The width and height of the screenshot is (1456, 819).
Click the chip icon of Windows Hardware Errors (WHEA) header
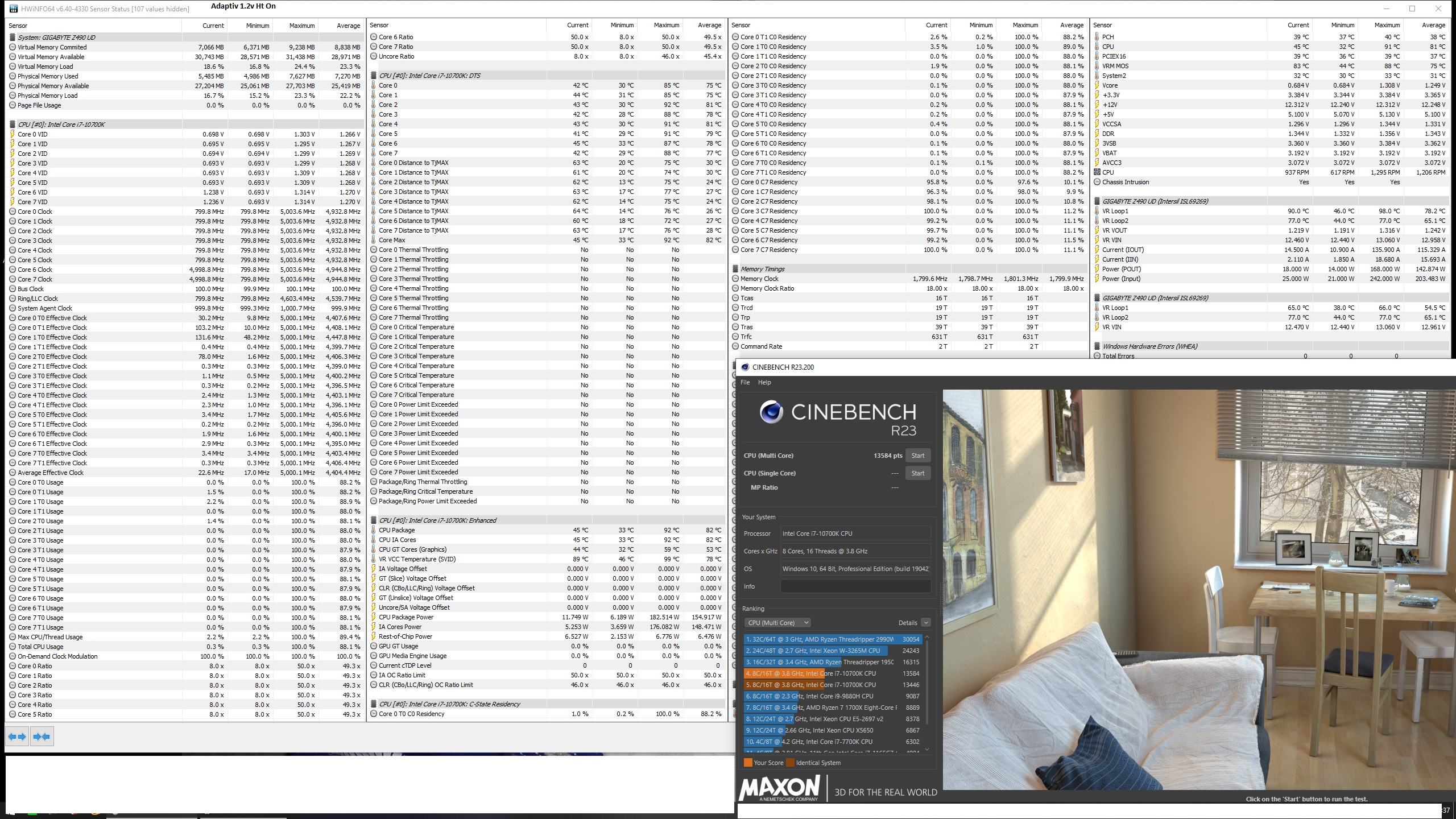[1097, 346]
